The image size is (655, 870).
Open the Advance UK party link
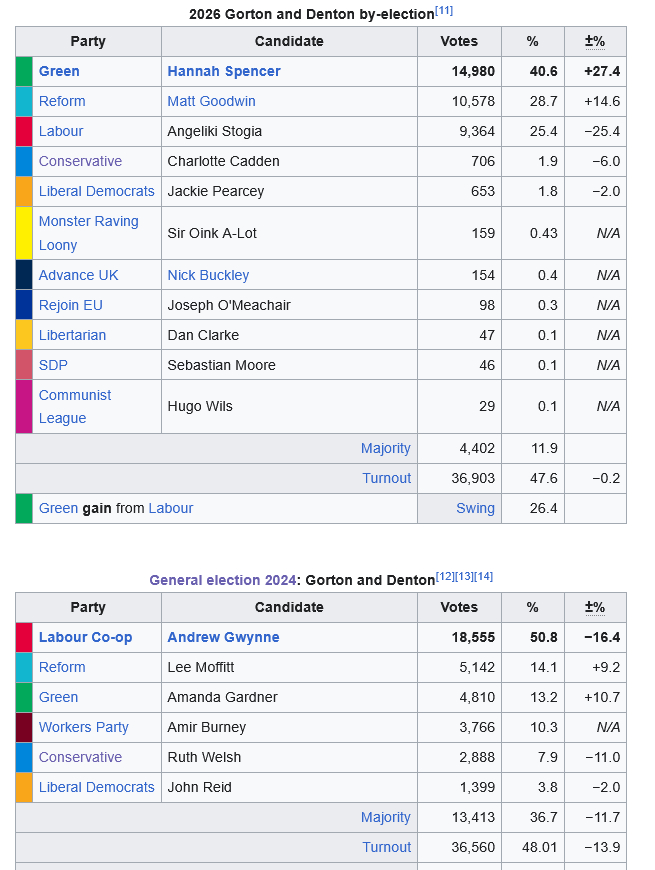(78, 275)
